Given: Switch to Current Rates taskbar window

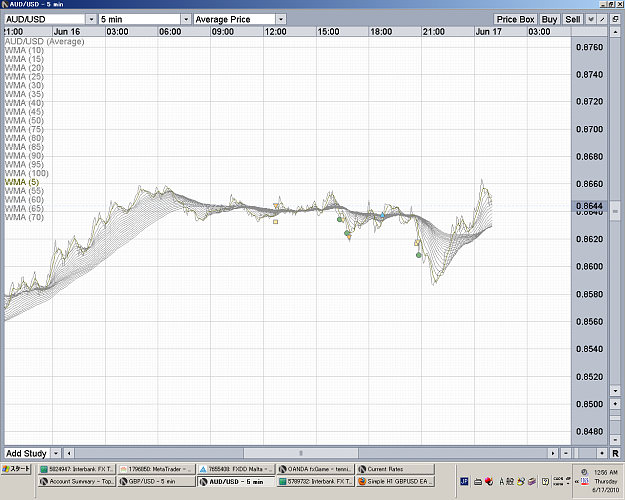Looking at the screenshot, I should click(395, 469).
